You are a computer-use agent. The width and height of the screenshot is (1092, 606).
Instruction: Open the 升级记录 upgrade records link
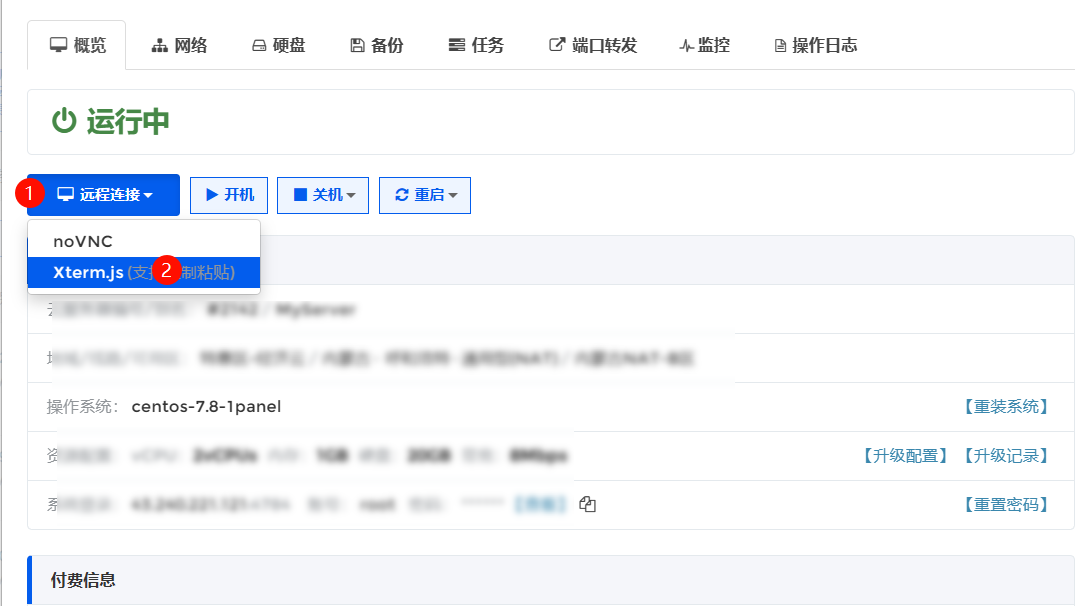point(1006,456)
